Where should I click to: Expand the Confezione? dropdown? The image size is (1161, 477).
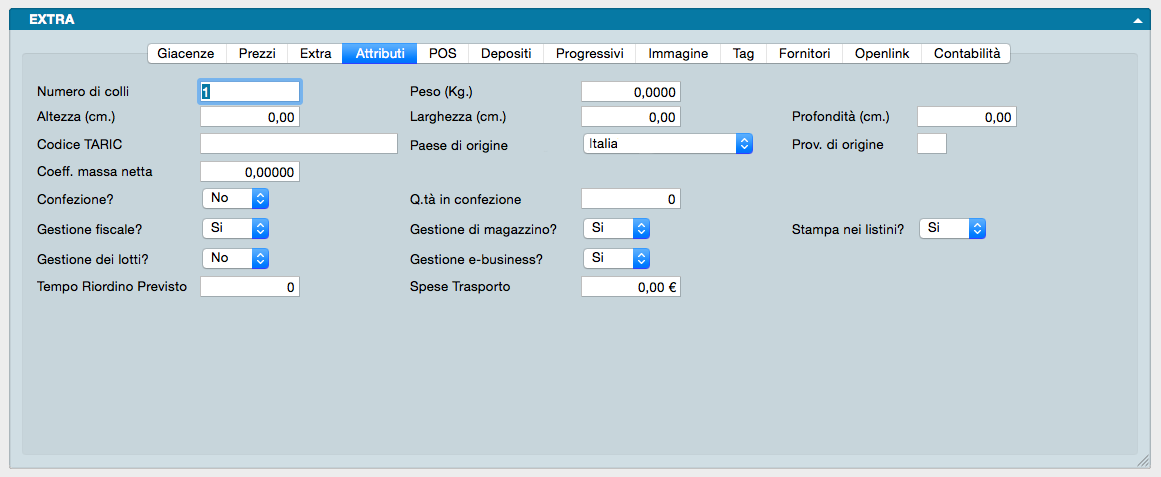pyautogui.click(x=235, y=198)
